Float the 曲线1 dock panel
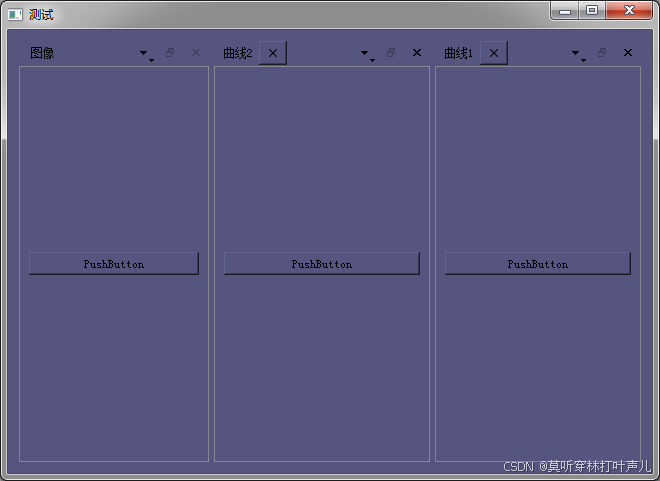The width and height of the screenshot is (660, 481). click(x=602, y=53)
